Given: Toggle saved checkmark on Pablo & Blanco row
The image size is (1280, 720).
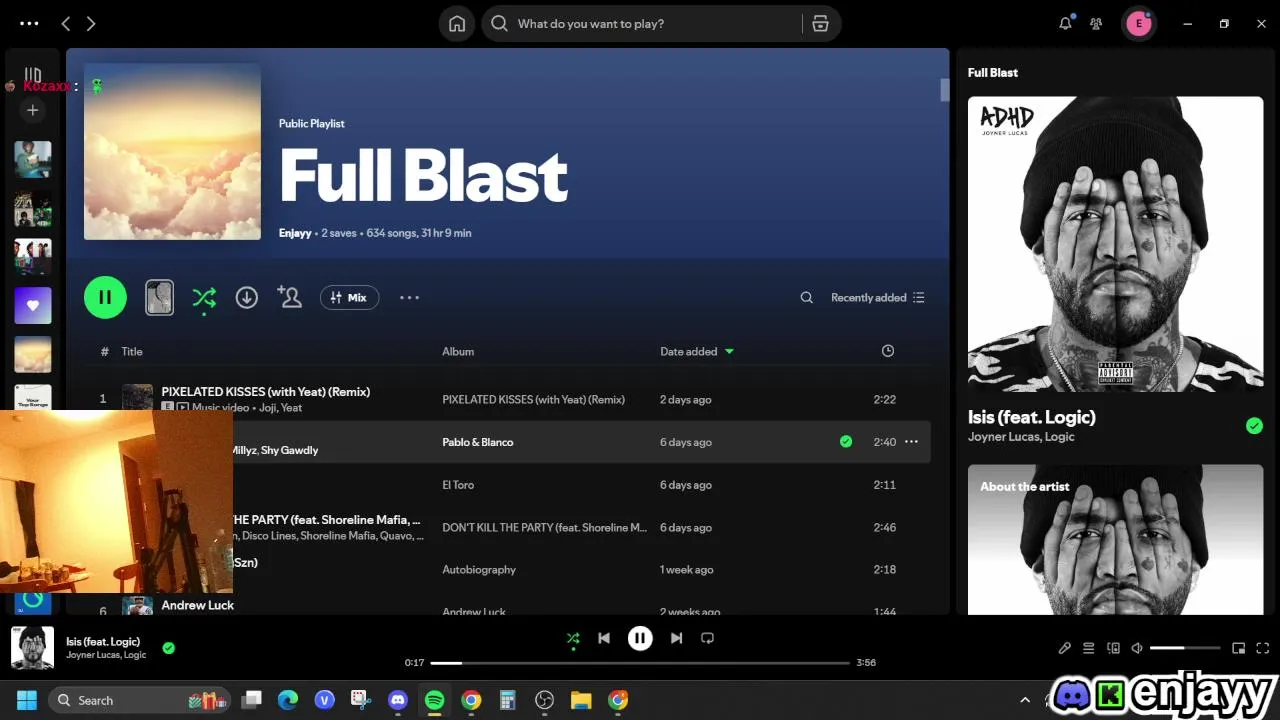Looking at the screenshot, I should click(x=846, y=442).
